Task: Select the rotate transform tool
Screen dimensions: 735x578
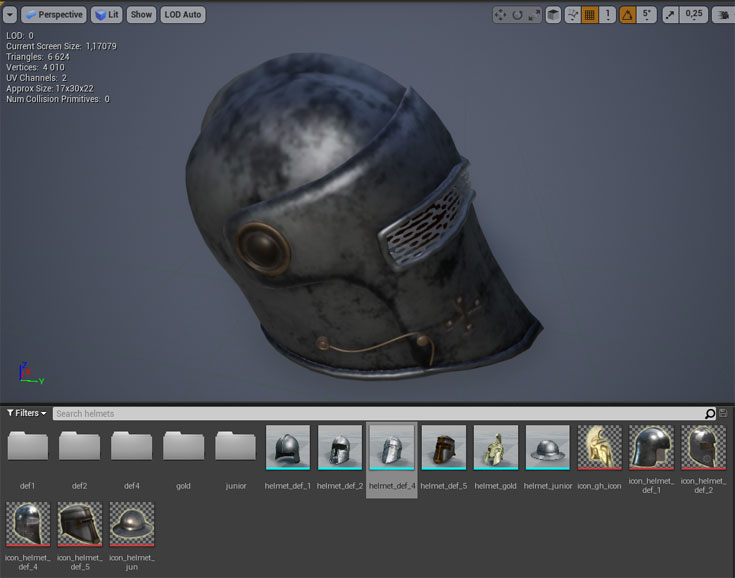Action: (517, 15)
